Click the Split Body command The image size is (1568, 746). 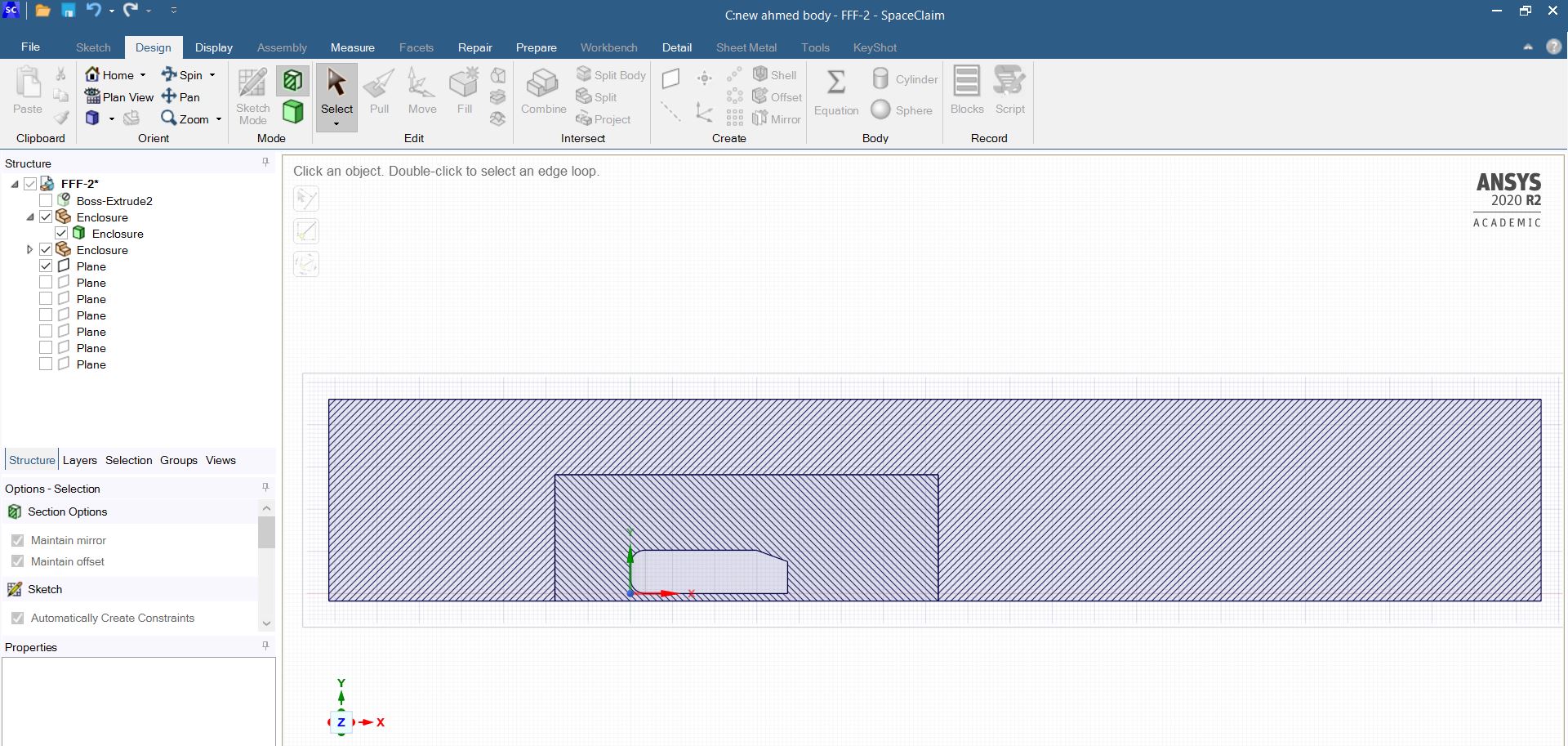click(x=611, y=74)
